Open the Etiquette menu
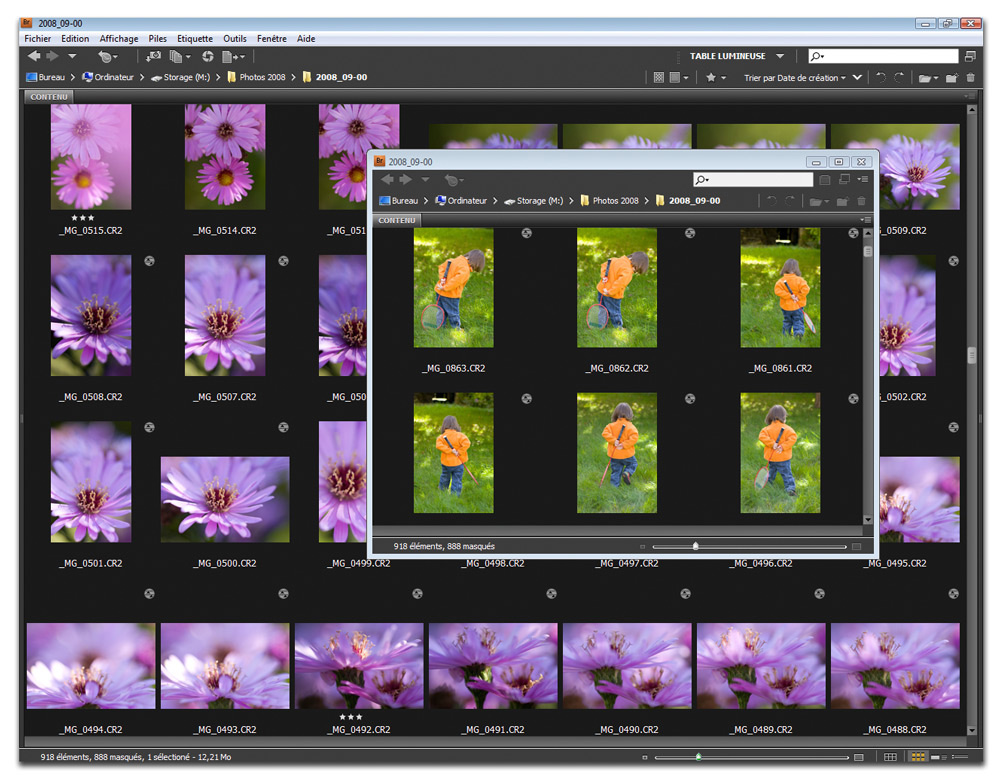 (x=195, y=38)
